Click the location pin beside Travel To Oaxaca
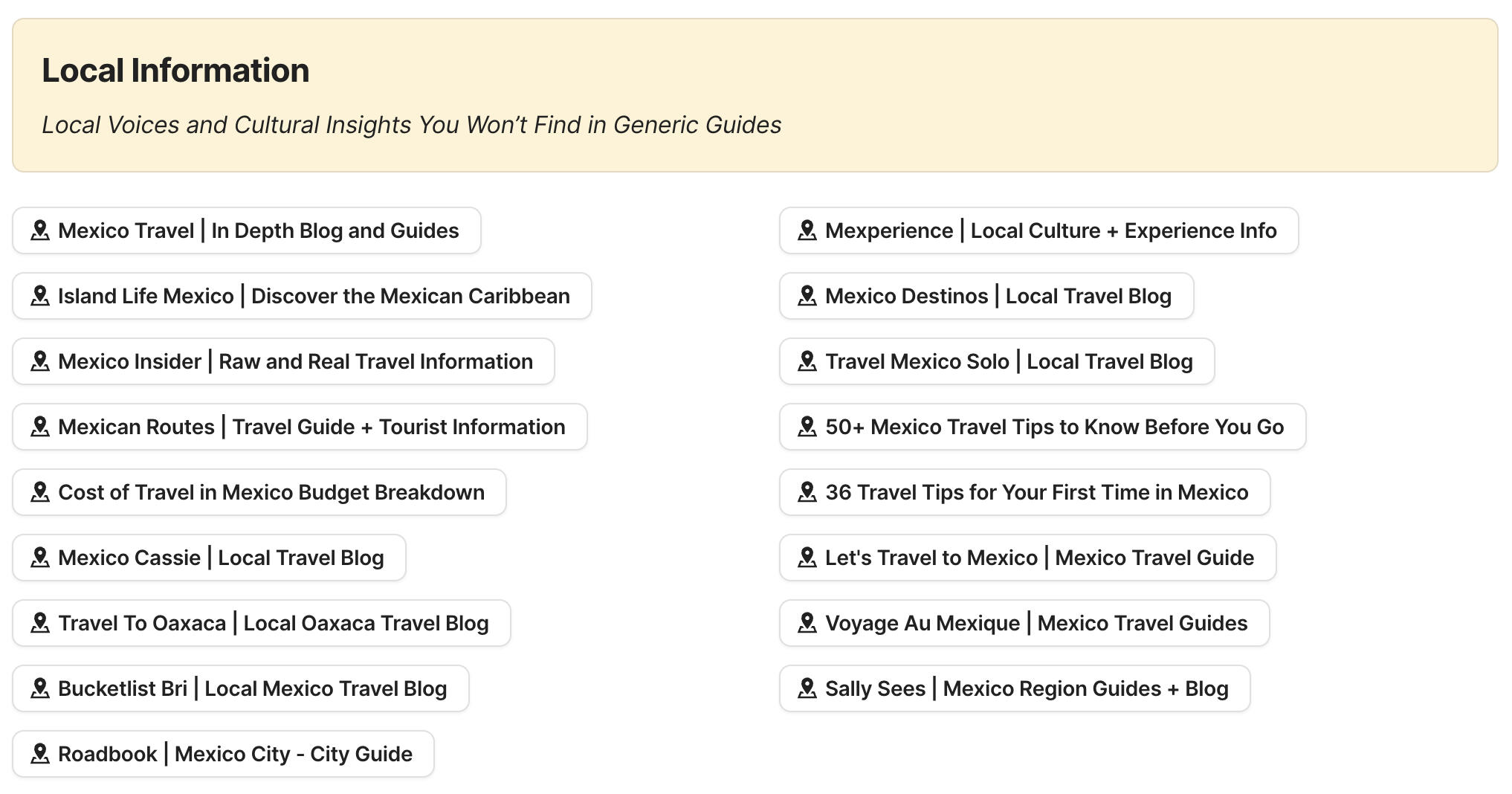 pos(41,623)
